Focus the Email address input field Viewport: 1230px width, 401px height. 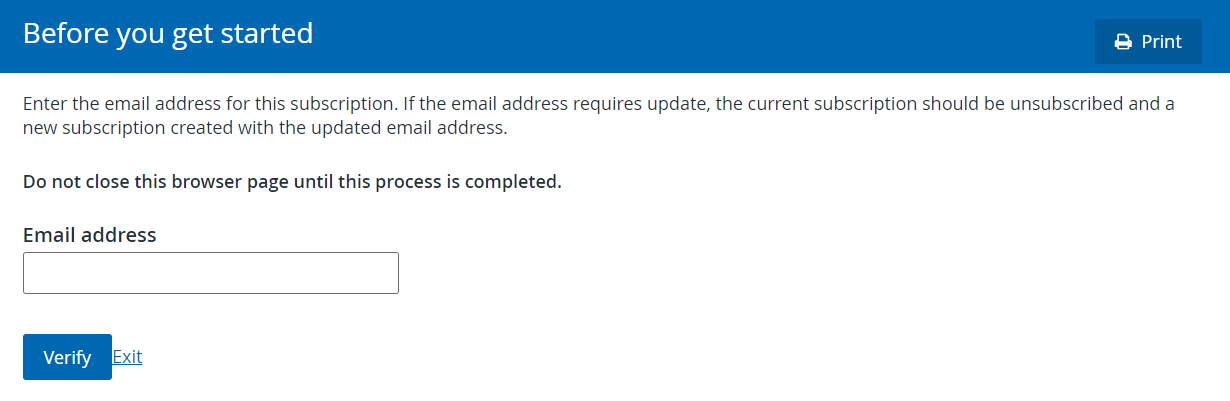coord(211,273)
